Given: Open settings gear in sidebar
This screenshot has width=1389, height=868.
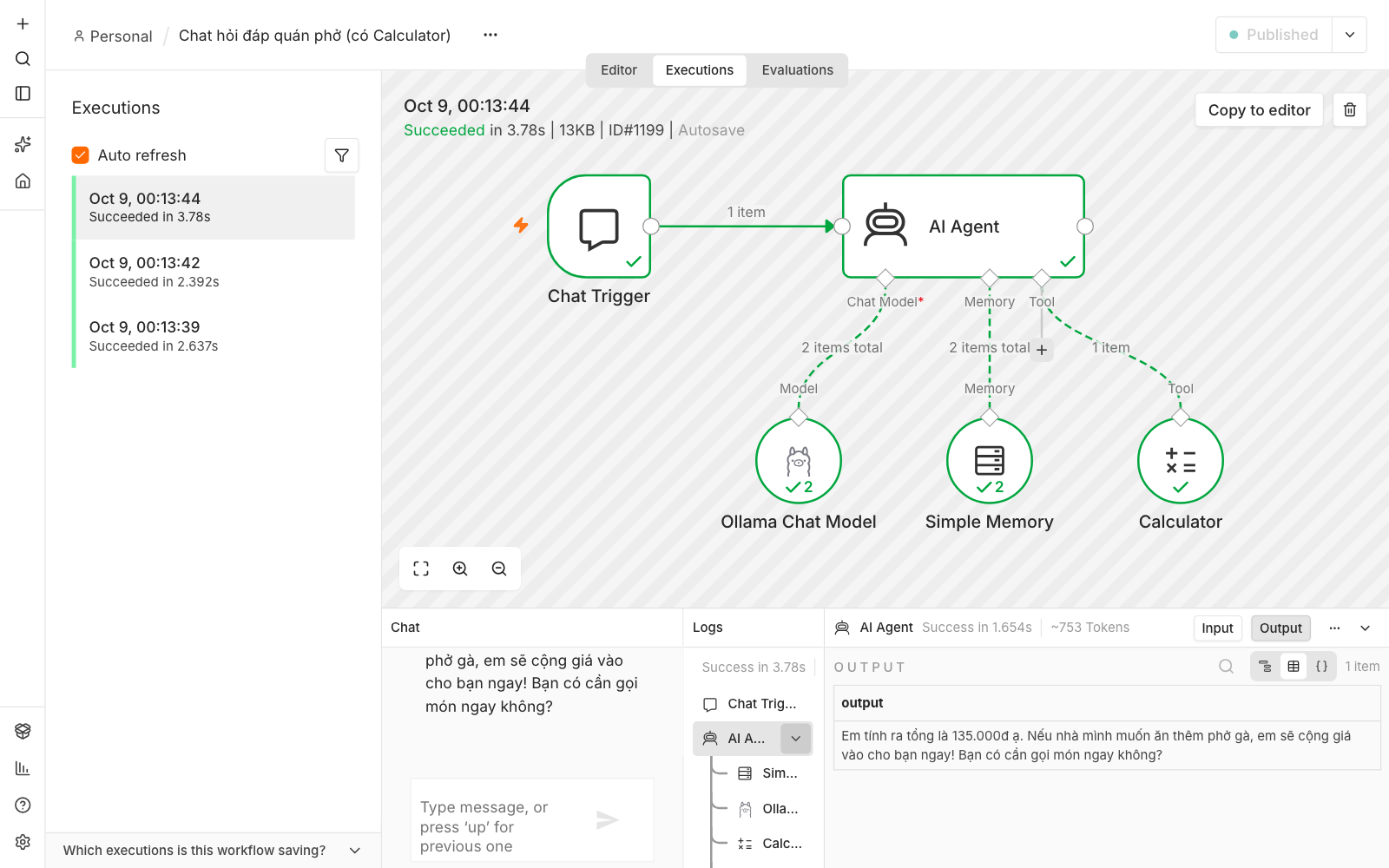Looking at the screenshot, I should [23, 842].
